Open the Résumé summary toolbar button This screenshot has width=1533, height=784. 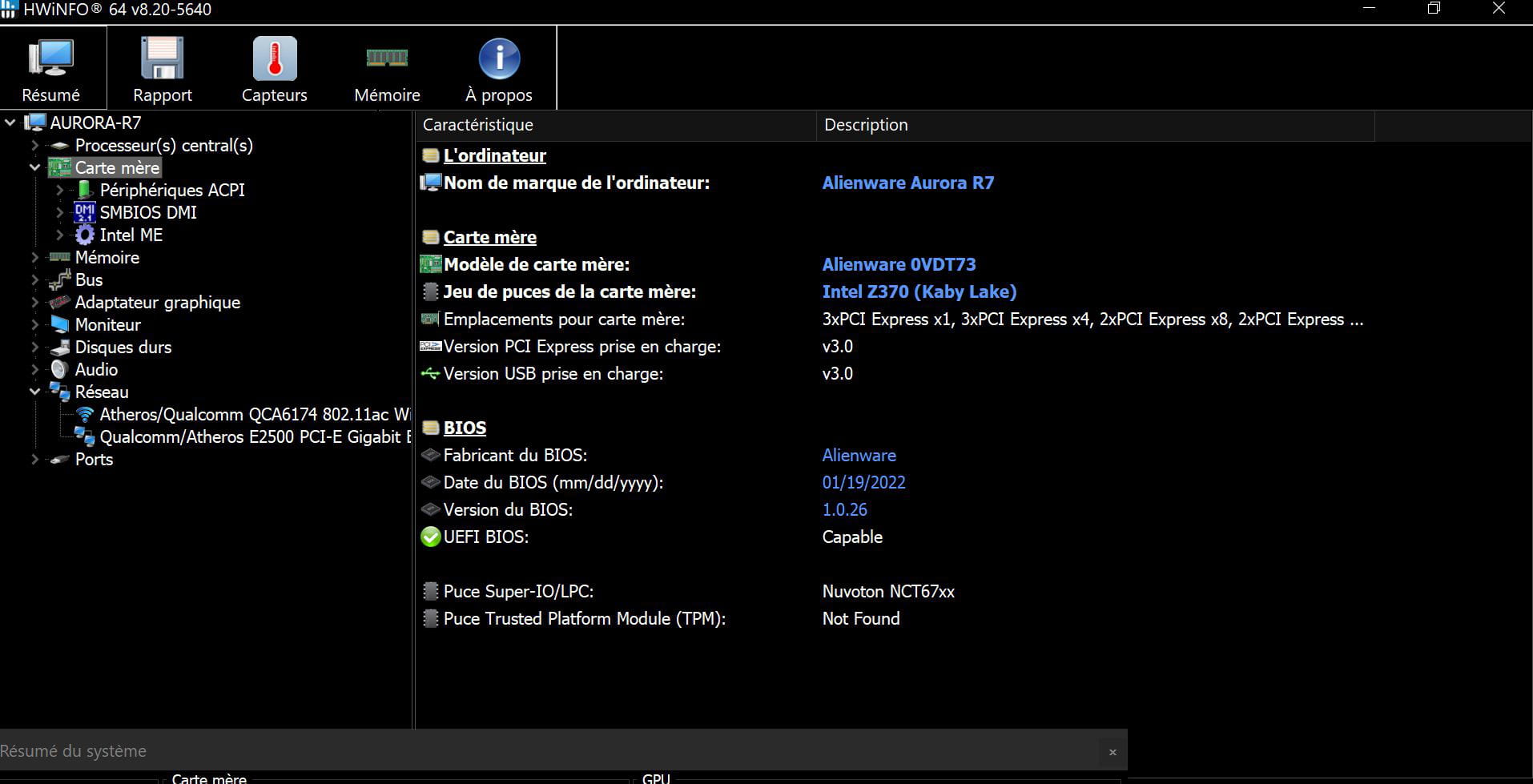(x=52, y=70)
